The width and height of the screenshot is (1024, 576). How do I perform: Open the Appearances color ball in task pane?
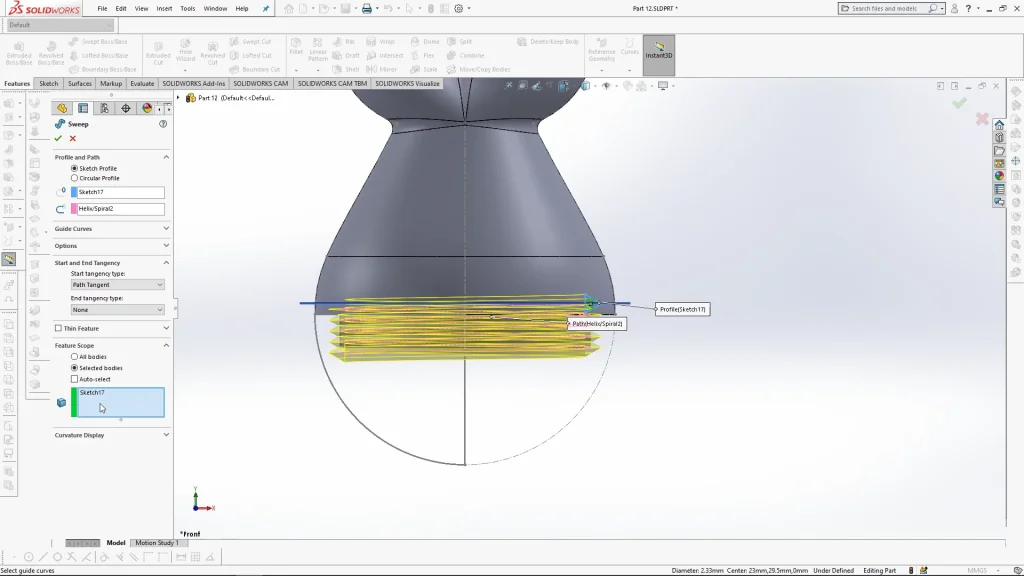(x=998, y=176)
